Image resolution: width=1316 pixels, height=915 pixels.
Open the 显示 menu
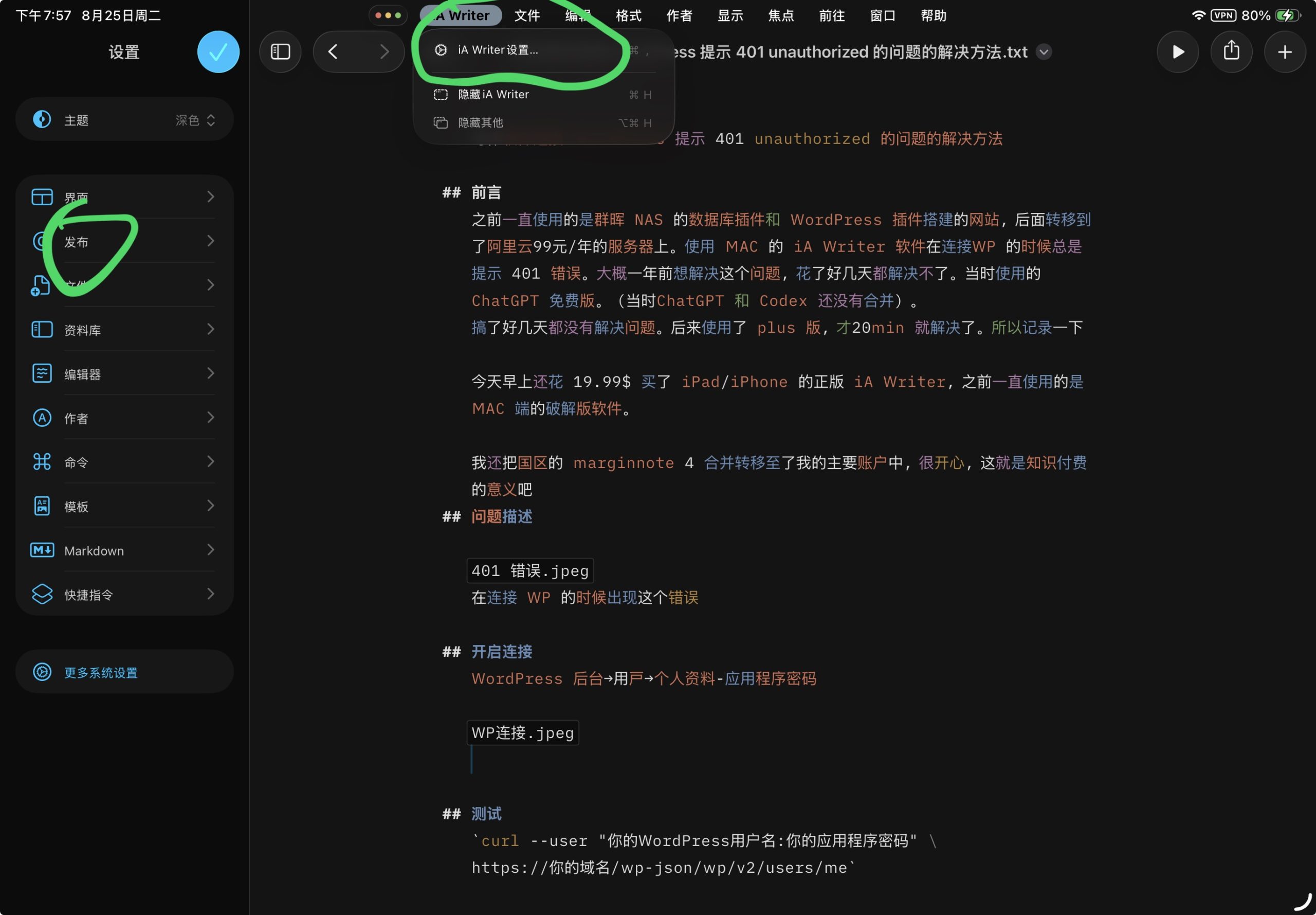(730, 15)
